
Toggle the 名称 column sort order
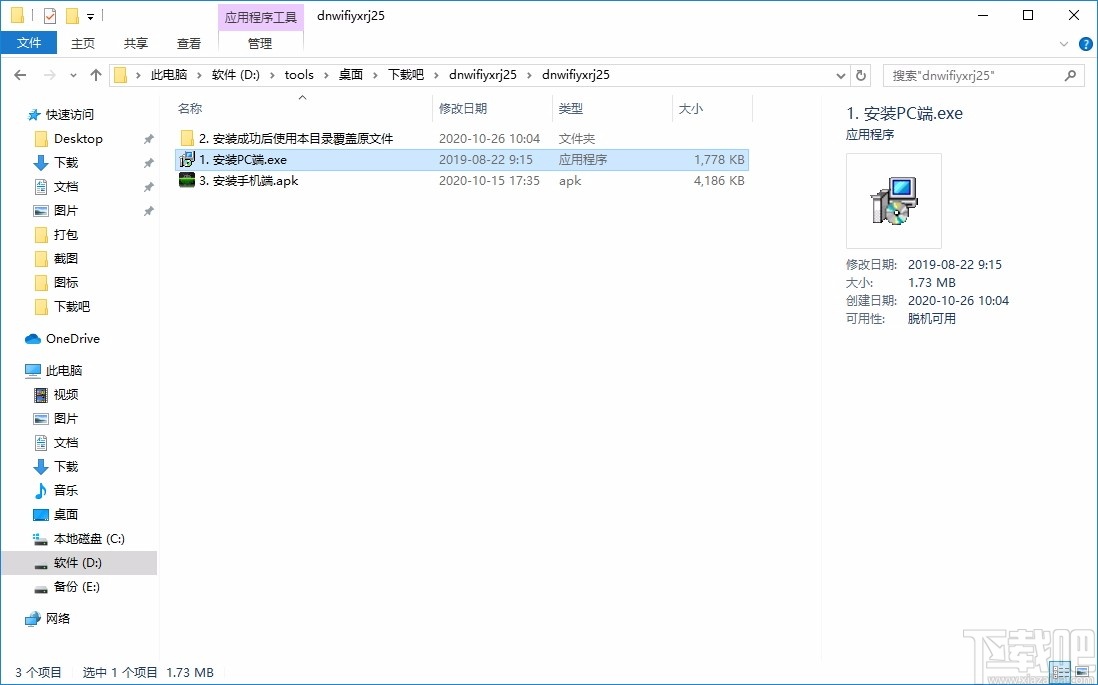tap(190, 108)
